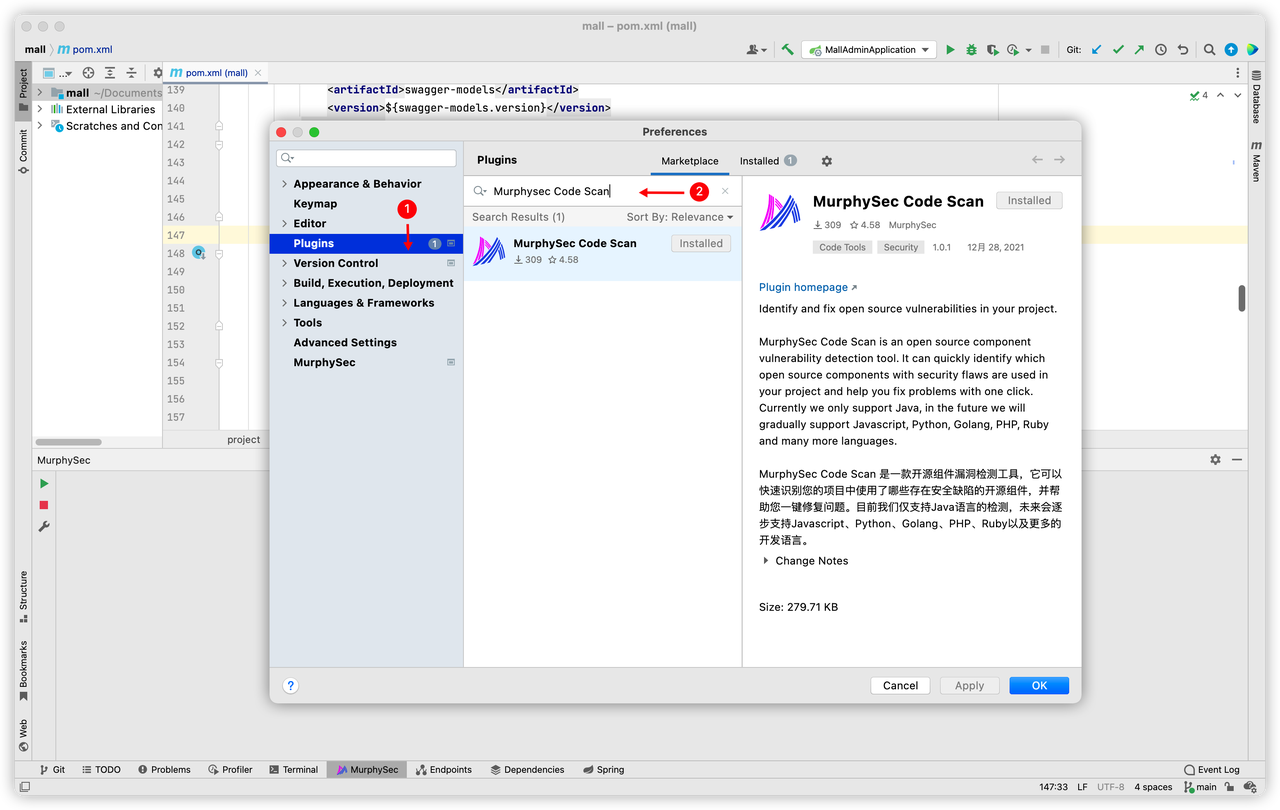
Task: Click the UTF-8 encoding indicator
Action: point(1110,787)
